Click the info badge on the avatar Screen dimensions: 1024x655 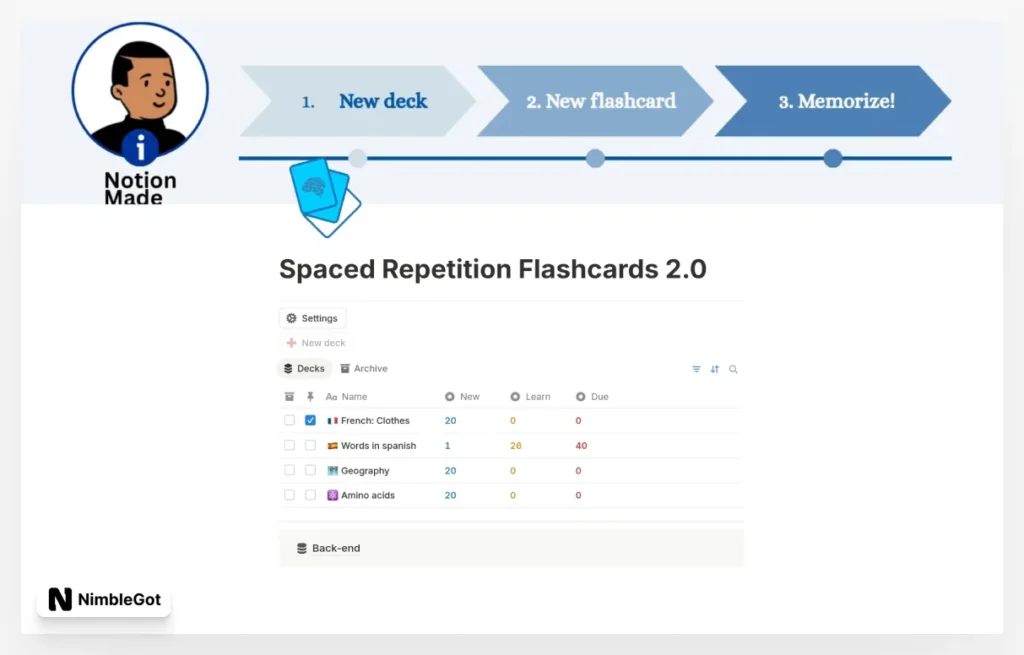point(141,148)
